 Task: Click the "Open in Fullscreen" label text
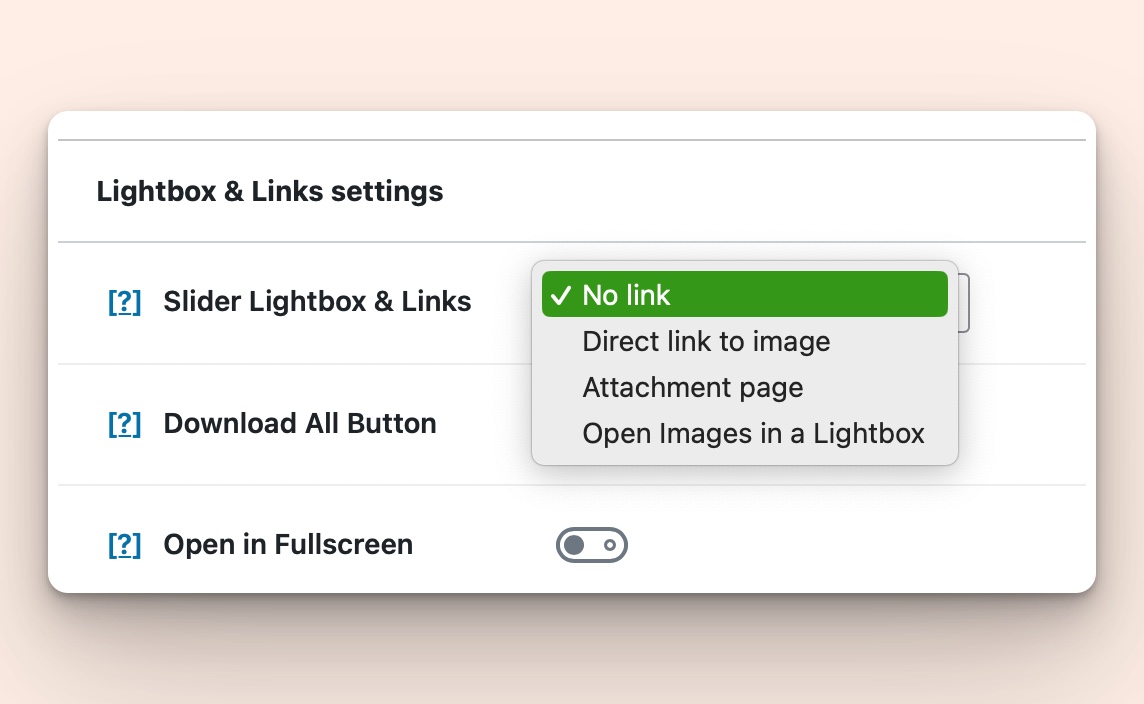tap(288, 545)
